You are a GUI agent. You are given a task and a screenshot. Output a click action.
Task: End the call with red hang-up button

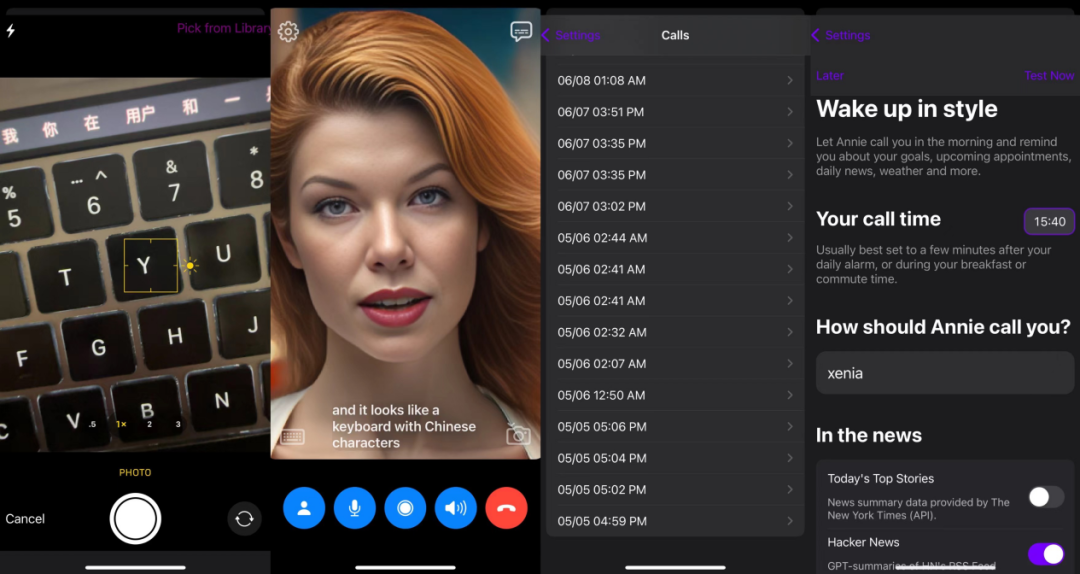[506, 508]
